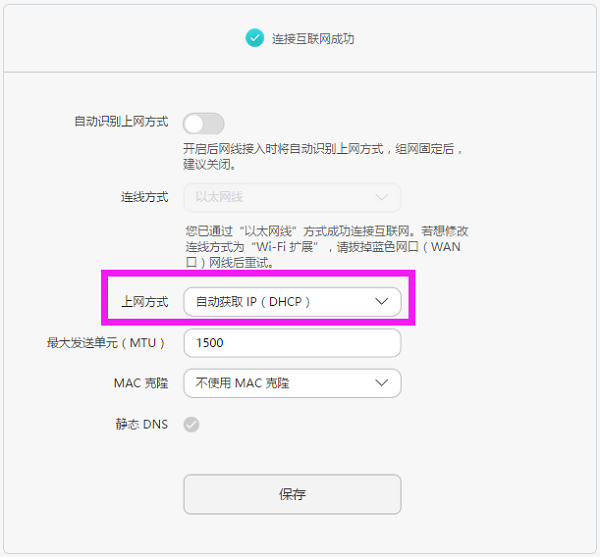The height and width of the screenshot is (557, 600).
Task: Click the greyed chevron in 连线方式 box
Action: tap(381, 197)
